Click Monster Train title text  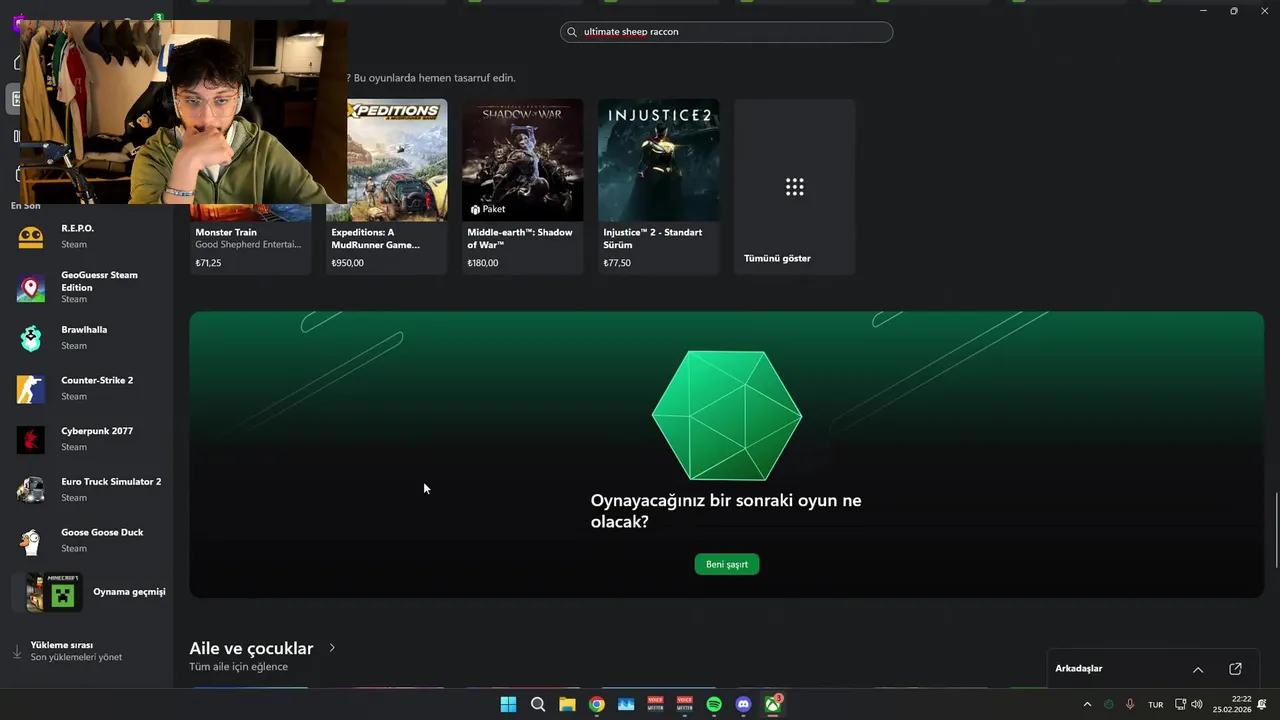coord(226,232)
